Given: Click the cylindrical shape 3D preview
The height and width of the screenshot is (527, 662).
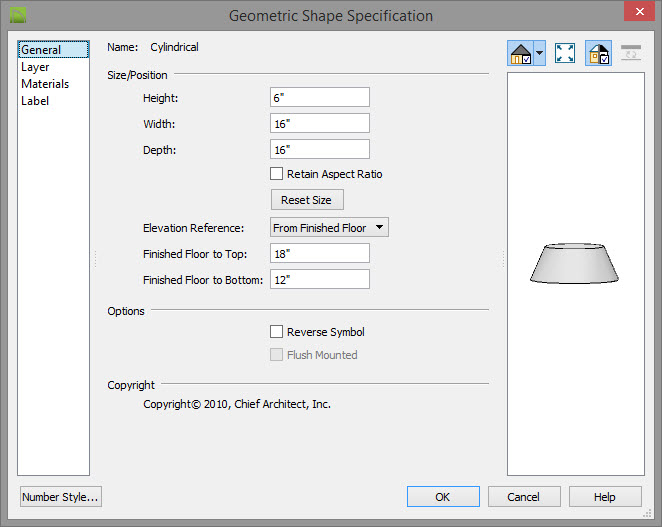Looking at the screenshot, I should click(574, 263).
